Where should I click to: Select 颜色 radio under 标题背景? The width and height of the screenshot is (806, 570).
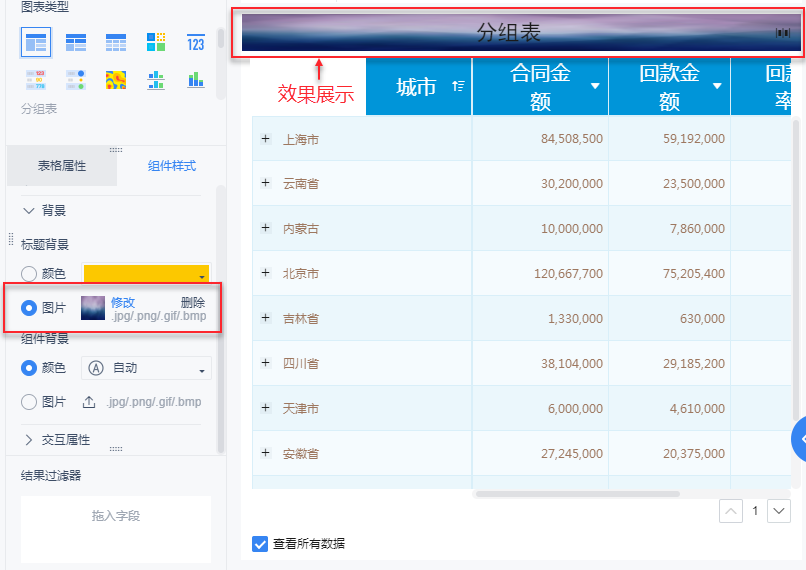click(29, 273)
